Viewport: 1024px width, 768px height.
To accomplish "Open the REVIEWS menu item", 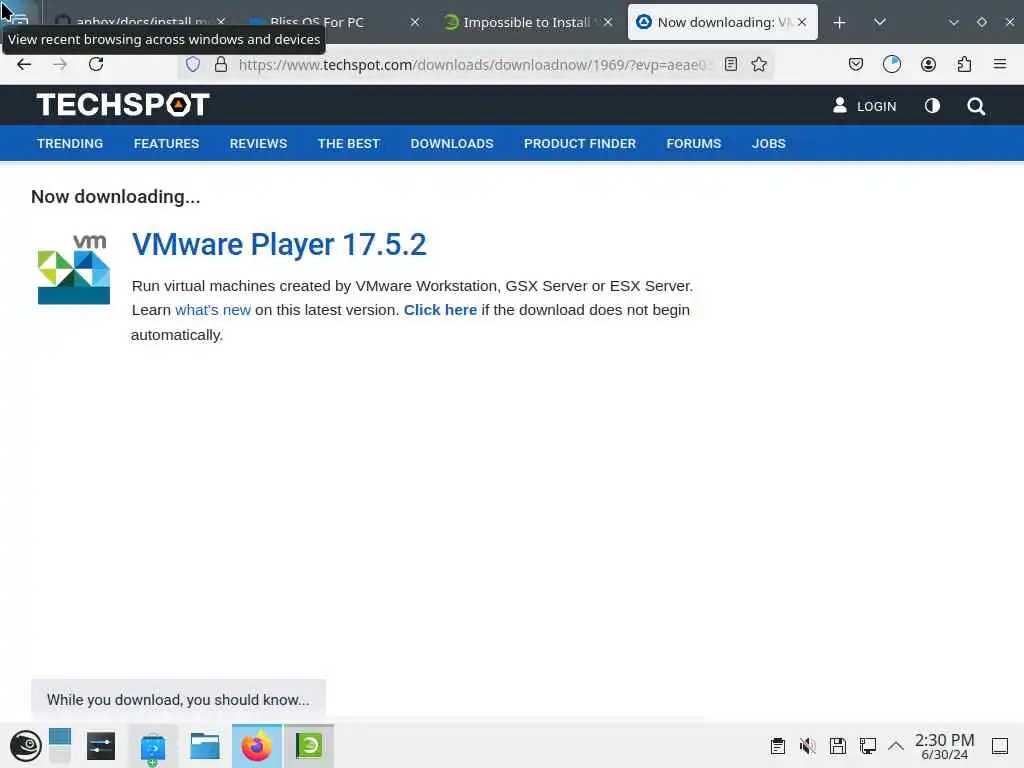I will point(258,143).
